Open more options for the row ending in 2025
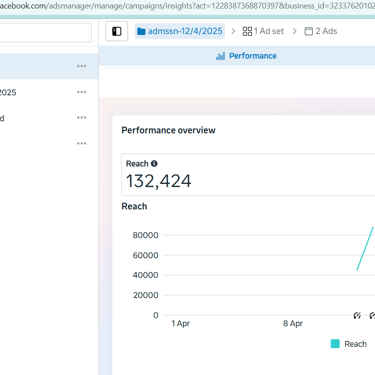Screen dimensions: 375x375 point(82,92)
